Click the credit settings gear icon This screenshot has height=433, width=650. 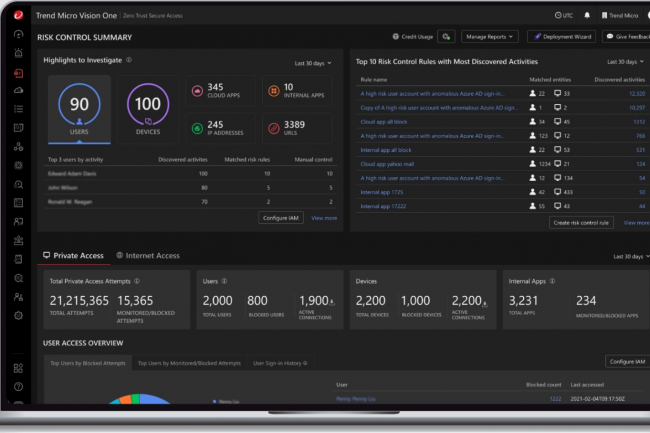(446, 36)
